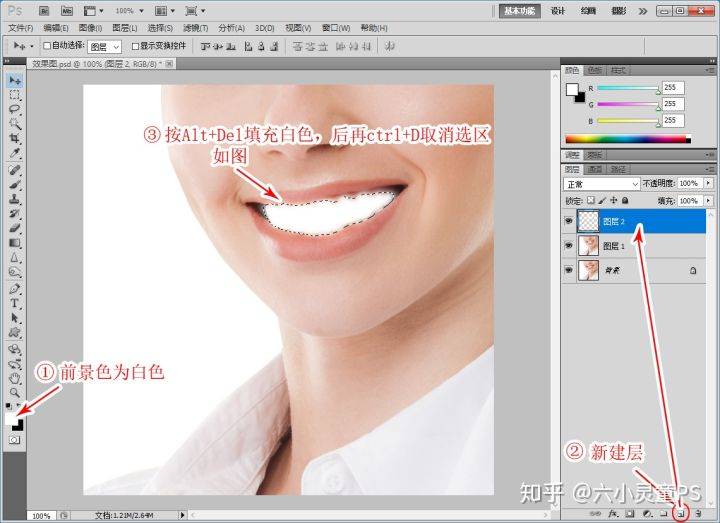Viewport: 720px width, 523px height.
Task: Select the 3D Object Rotate tool
Action: (x=15, y=349)
